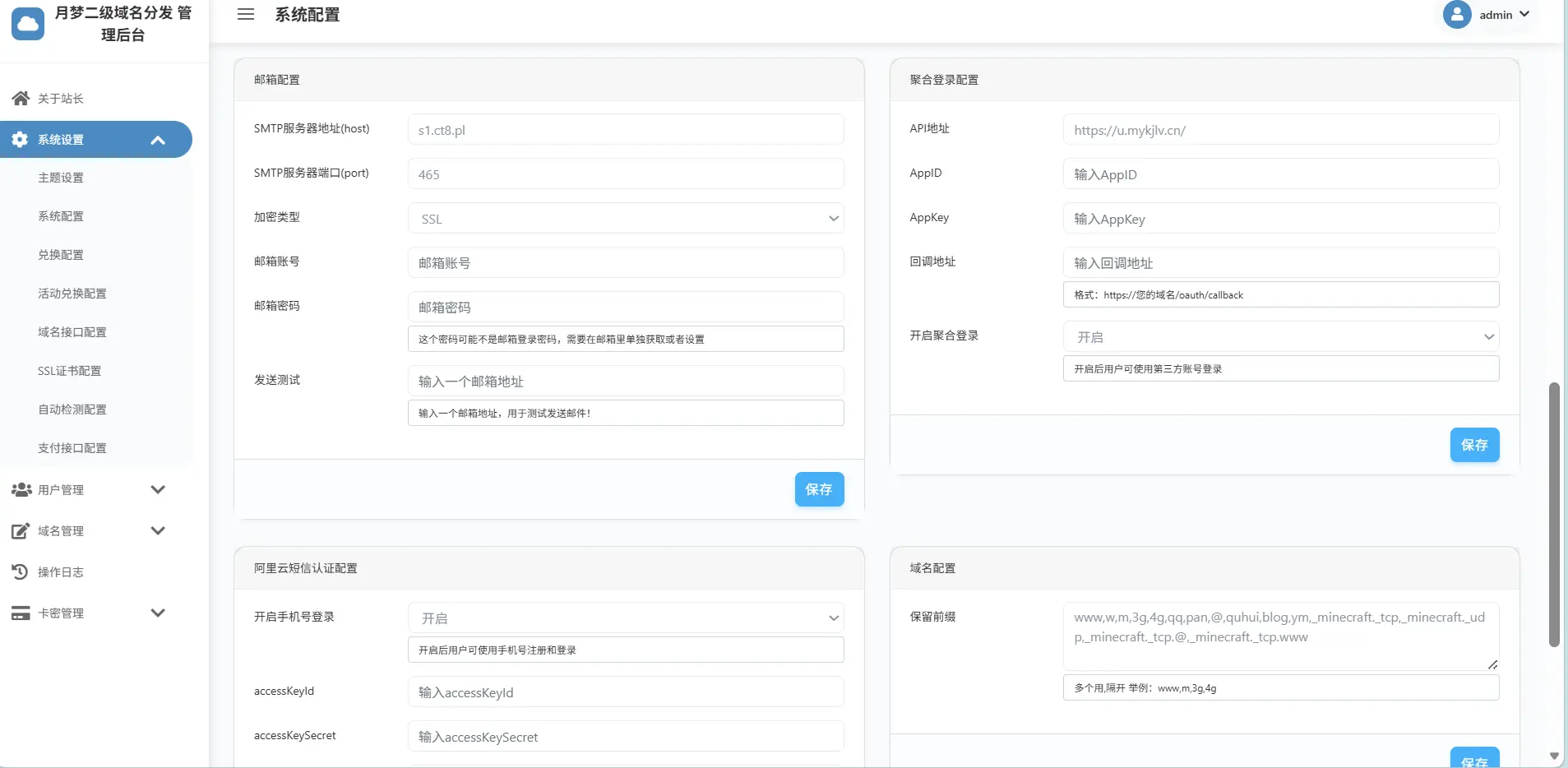Focus the 邮箱密码 input
This screenshot has height=768, width=1568.
point(626,308)
